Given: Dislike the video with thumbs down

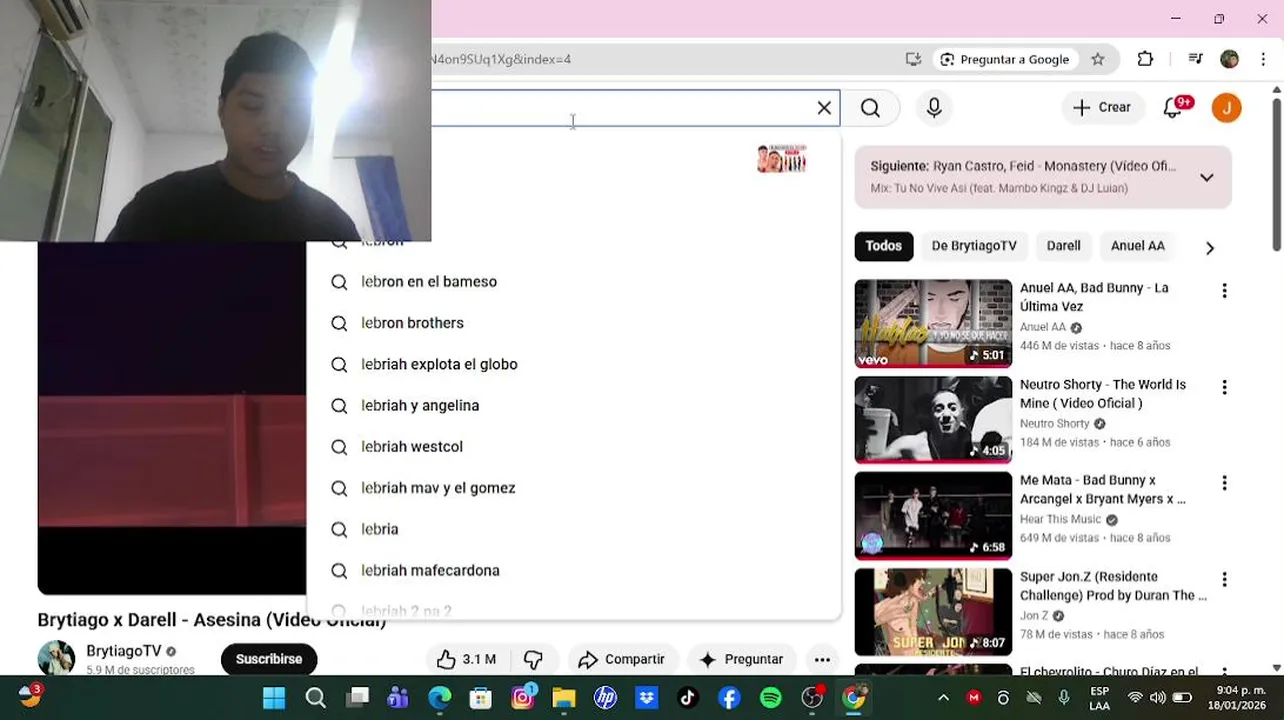Looking at the screenshot, I should 533,659.
